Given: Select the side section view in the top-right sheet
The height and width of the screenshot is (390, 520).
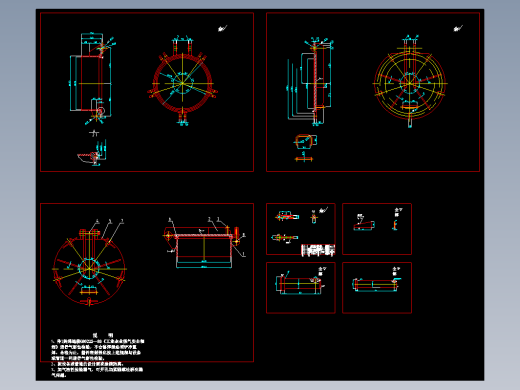Looking at the screenshot, I should tap(310, 82).
